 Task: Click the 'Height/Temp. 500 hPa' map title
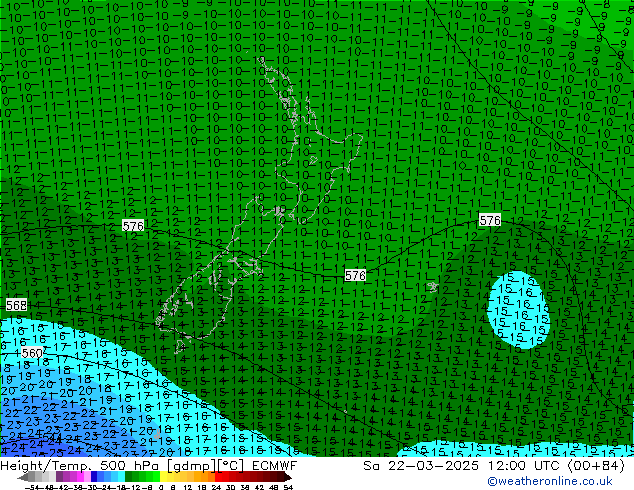coord(81,466)
